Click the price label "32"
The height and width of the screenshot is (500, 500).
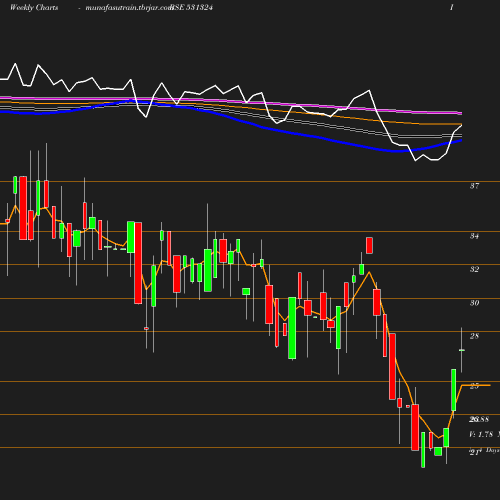click(x=474, y=269)
